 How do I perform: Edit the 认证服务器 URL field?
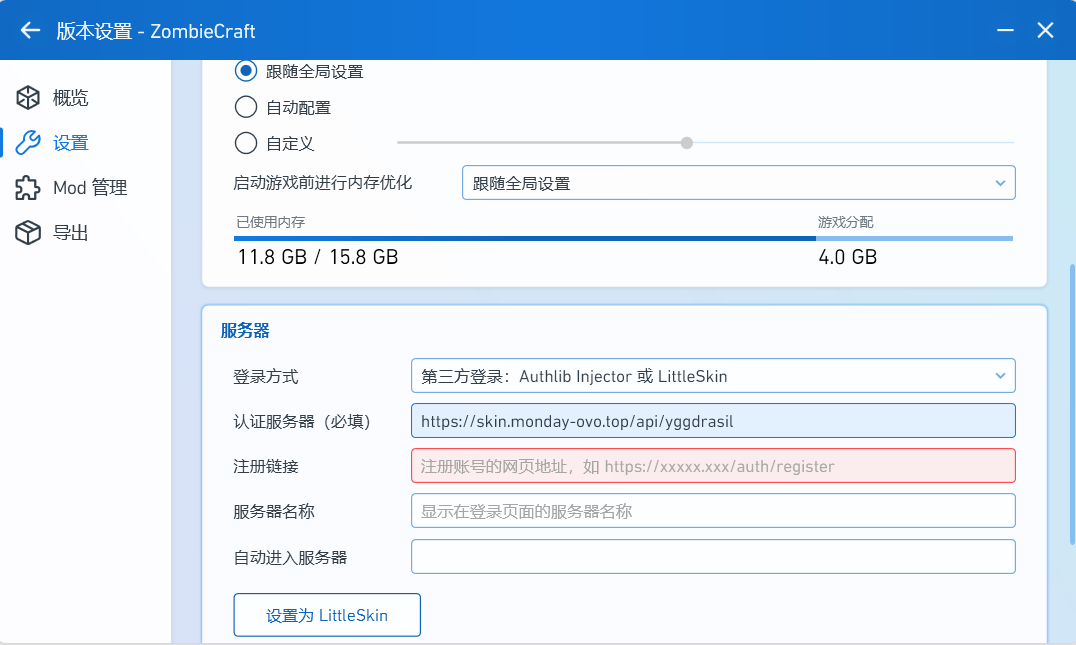tap(713, 421)
